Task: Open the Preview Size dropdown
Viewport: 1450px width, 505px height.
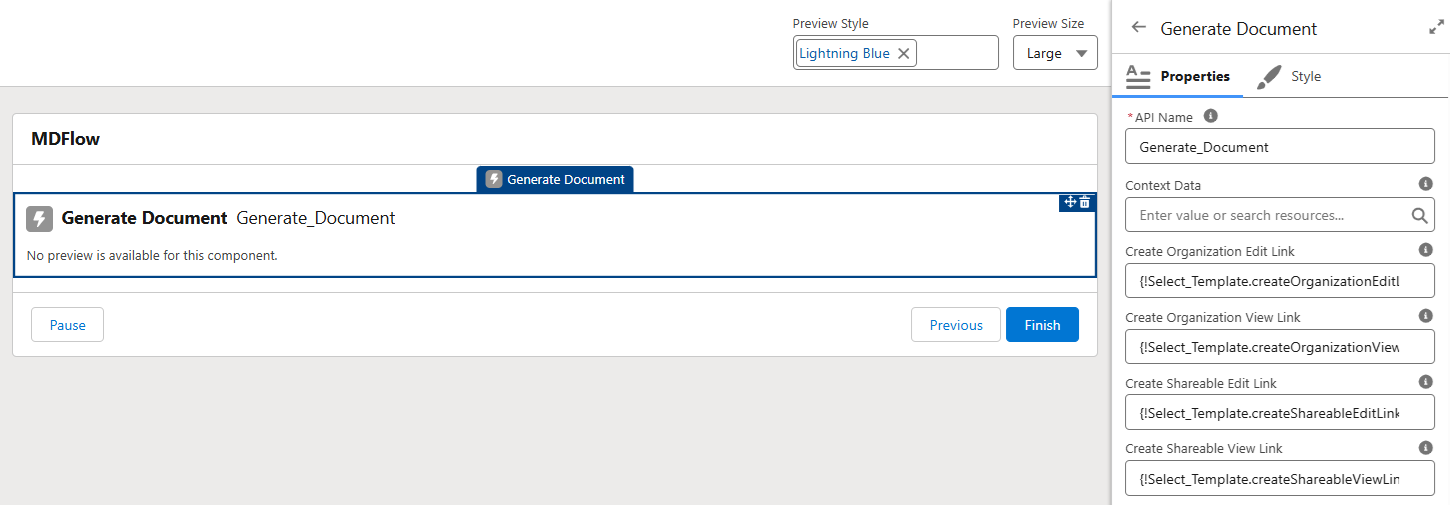Action: click(x=1055, y=53)
